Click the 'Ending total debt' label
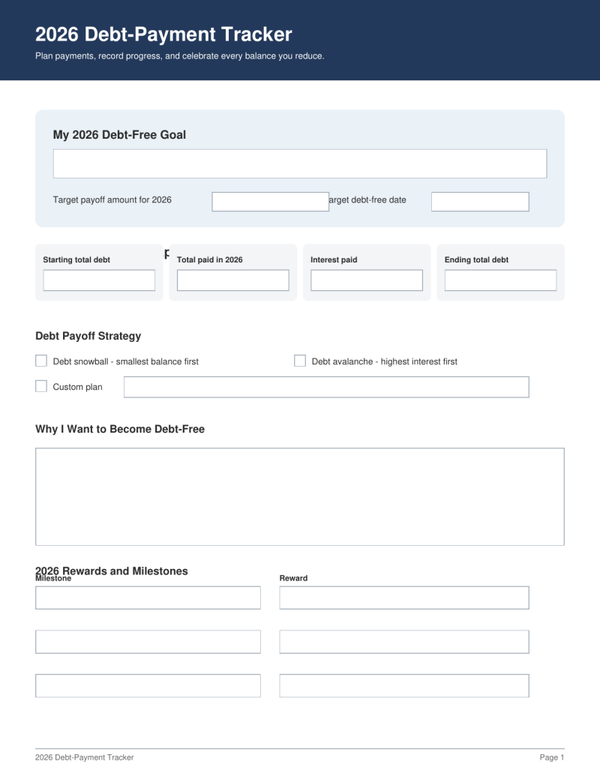Screen dimensions: 600x776 tap(476, 260)
